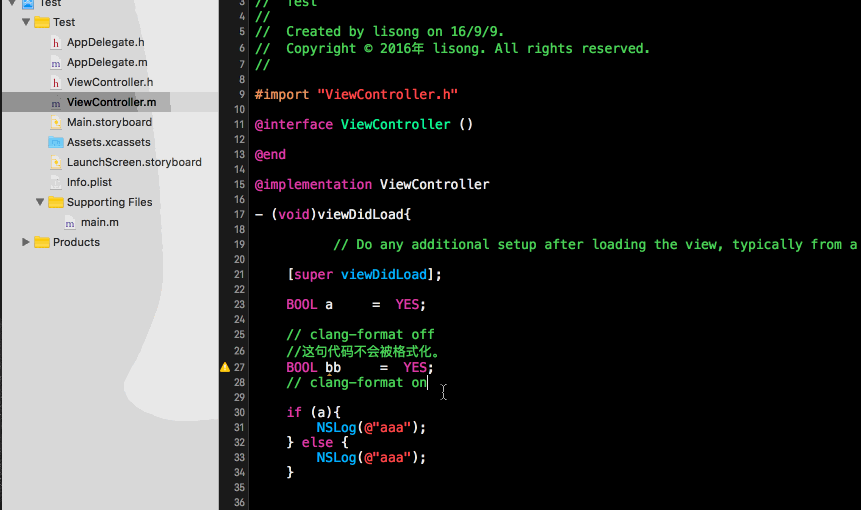Click line number 23 in gutter
861x510 pixels.
pos(239,305)
